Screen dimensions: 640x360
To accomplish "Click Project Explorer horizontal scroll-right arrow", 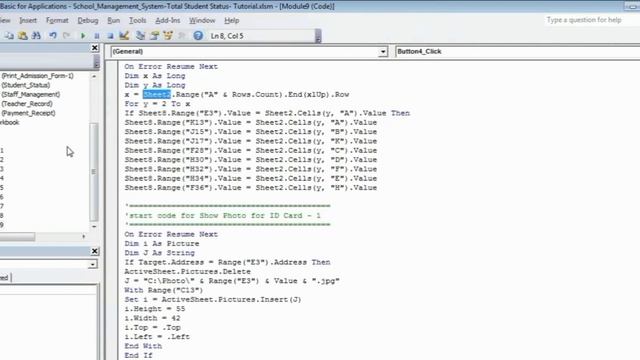I will [84, 236].
